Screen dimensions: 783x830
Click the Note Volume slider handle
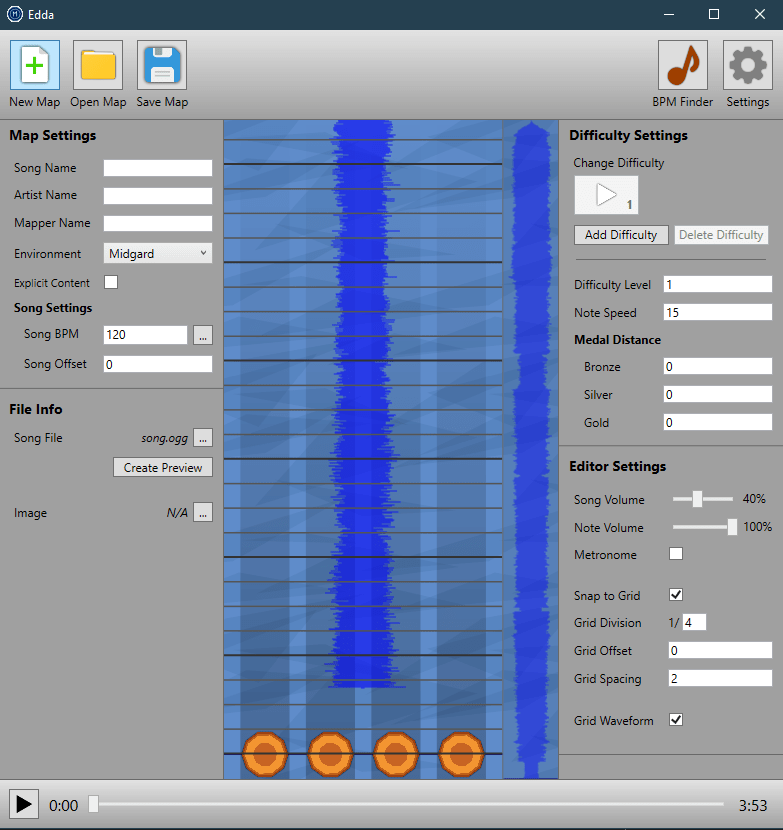coord(732,527)
